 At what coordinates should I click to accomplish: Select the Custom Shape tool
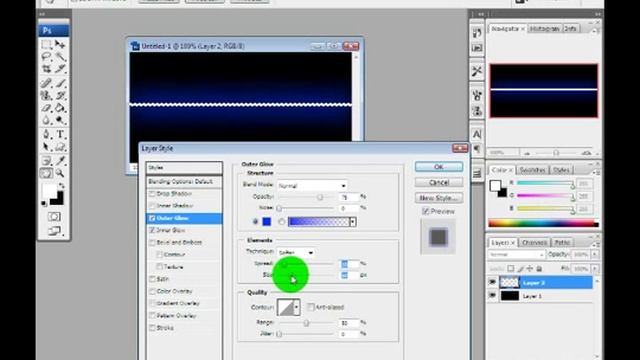tap(60, 147)
